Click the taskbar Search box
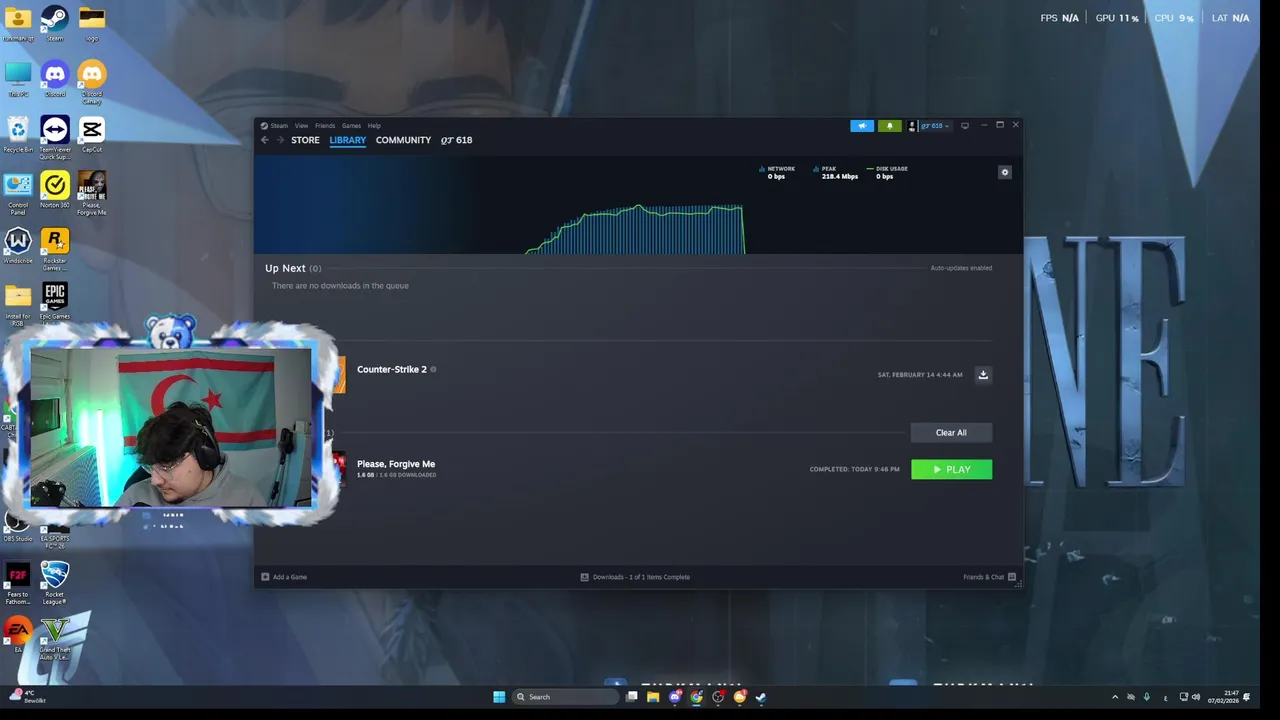Screen dimensions: 1280x720 pyautogui.click(x=565, y=697)
